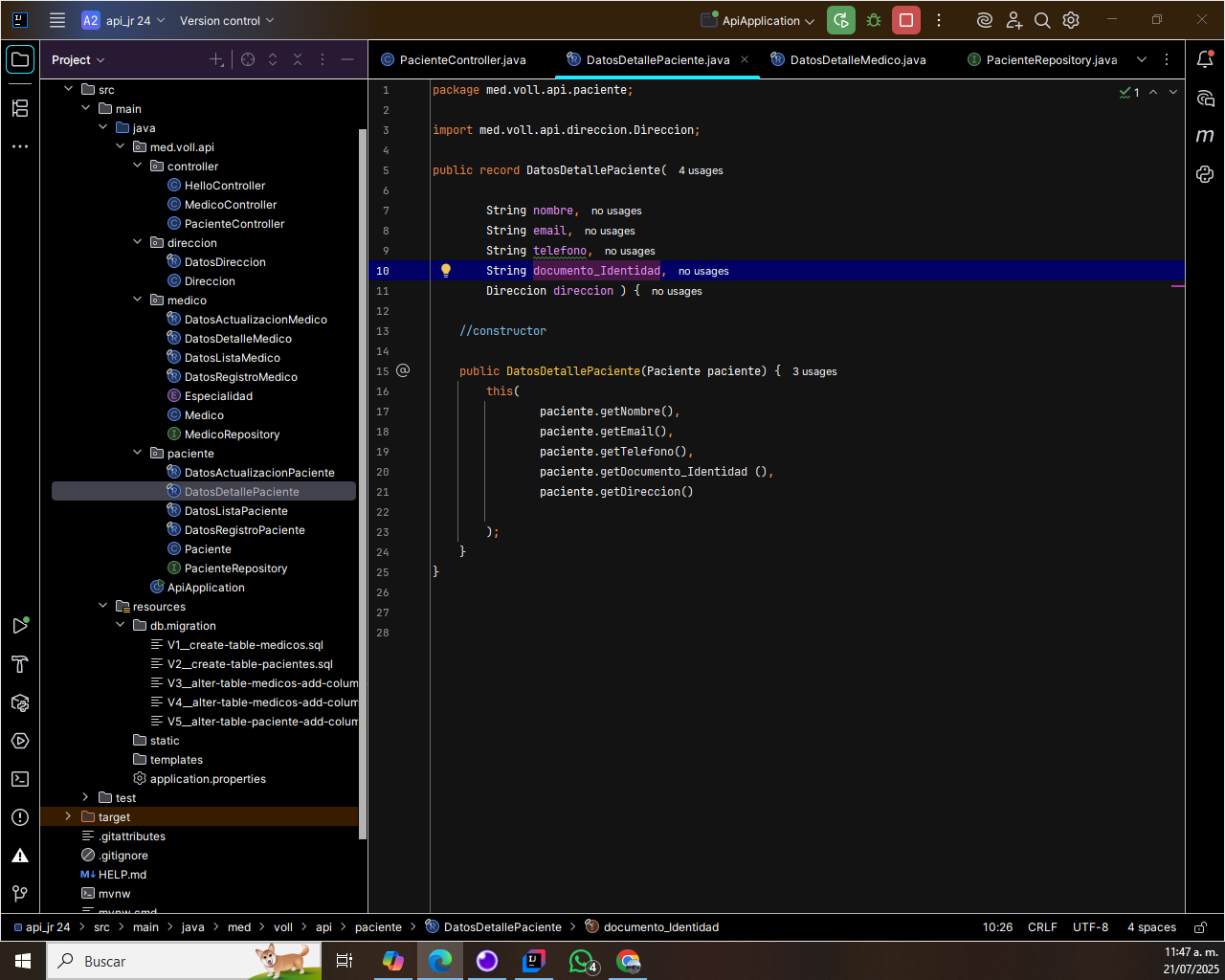Viewport: 1225px width, 980px height.
Task: Collapse all in Project panel
Action: (298, 59)
